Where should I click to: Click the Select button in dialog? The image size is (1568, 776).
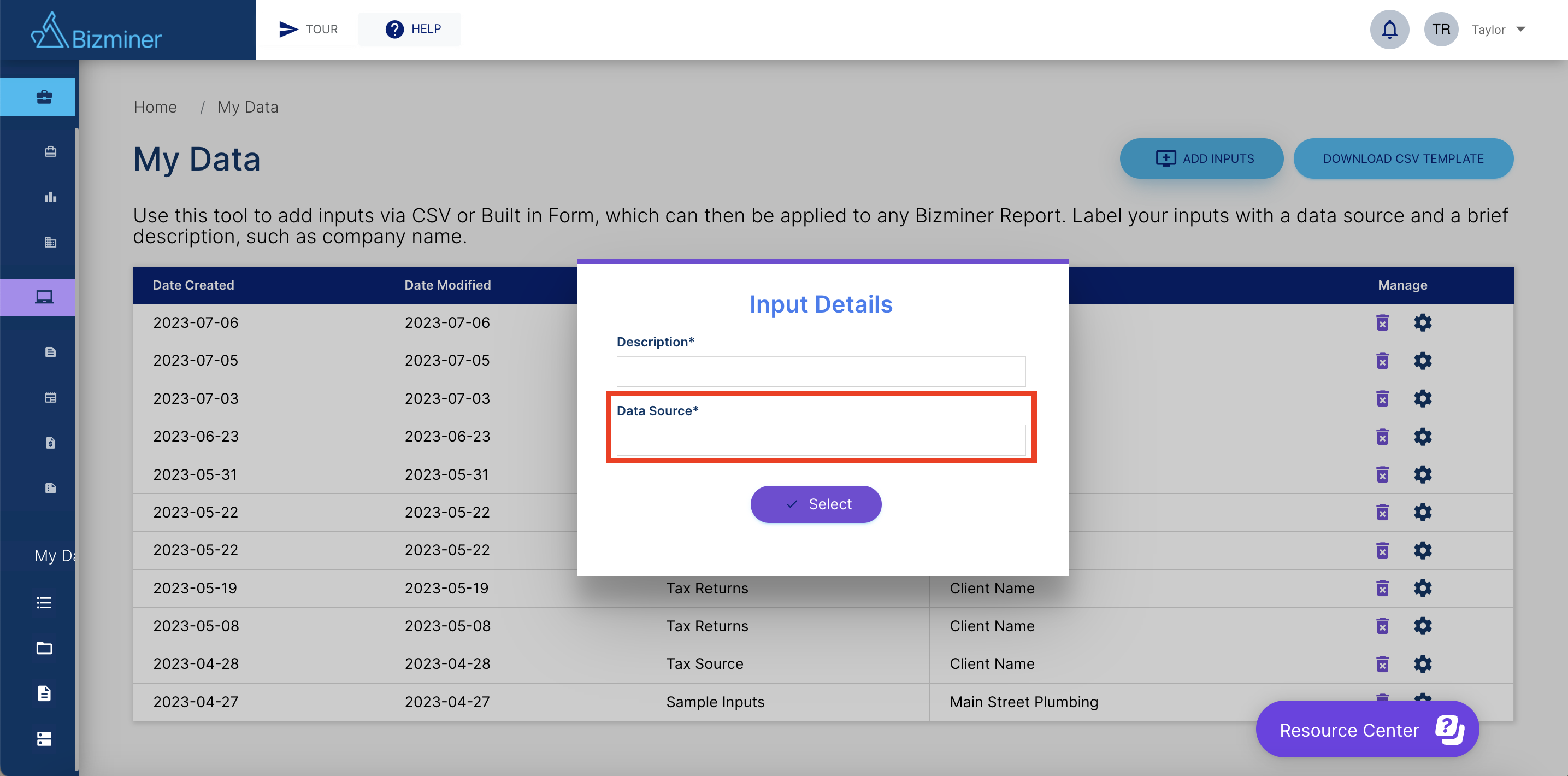coord(816,504)
